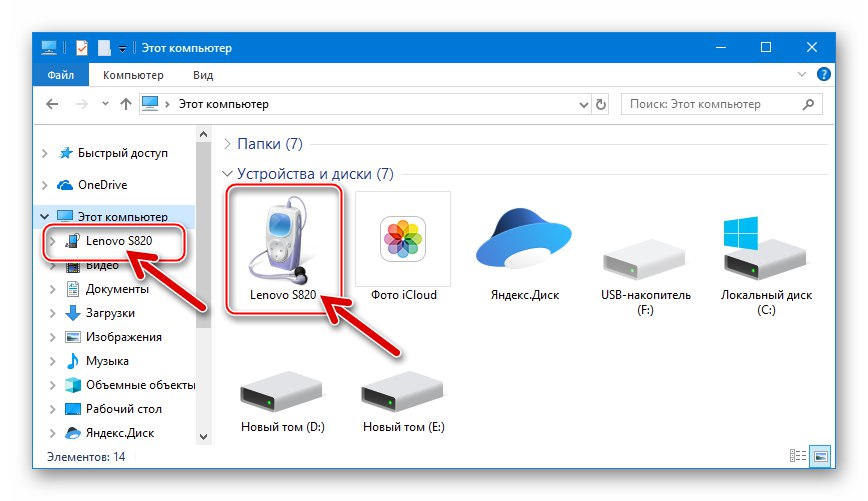Open the Фото iCloud item

point(403,247)
